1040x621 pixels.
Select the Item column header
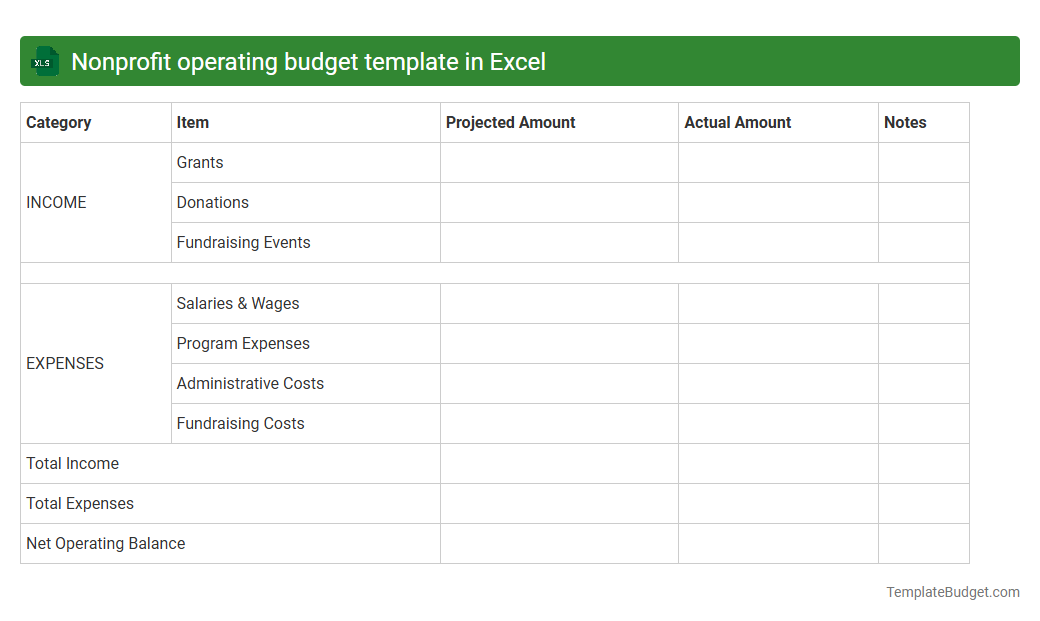pyautogui.click(x=192, y=122)
